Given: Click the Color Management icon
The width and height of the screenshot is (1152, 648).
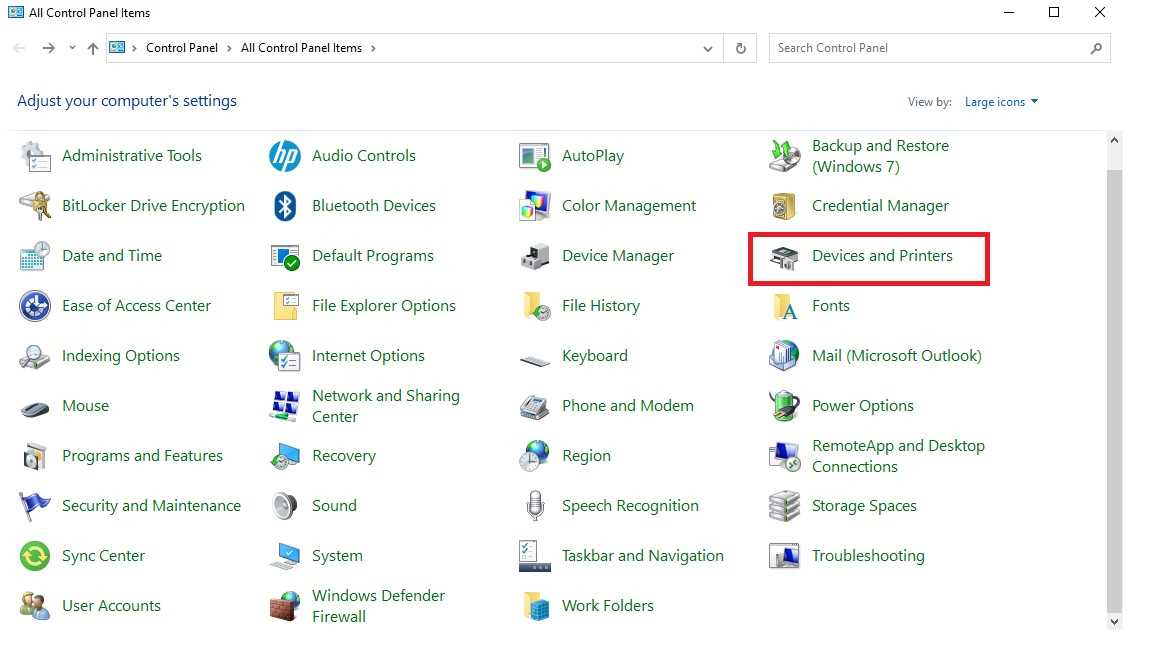Looking at the screenshot, I should pos(535,206).
